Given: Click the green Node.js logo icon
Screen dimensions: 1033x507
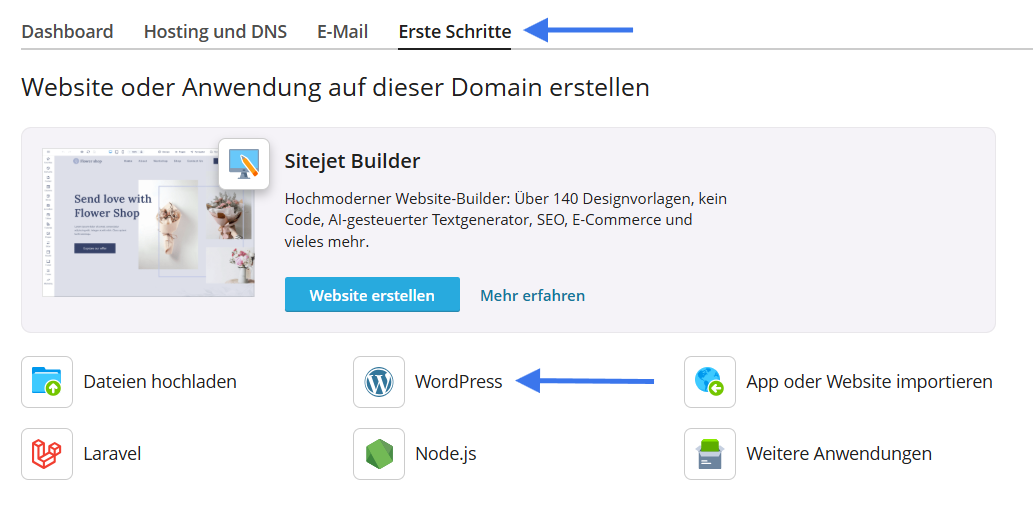Looking at the screenshot, I should click(379, 454).
